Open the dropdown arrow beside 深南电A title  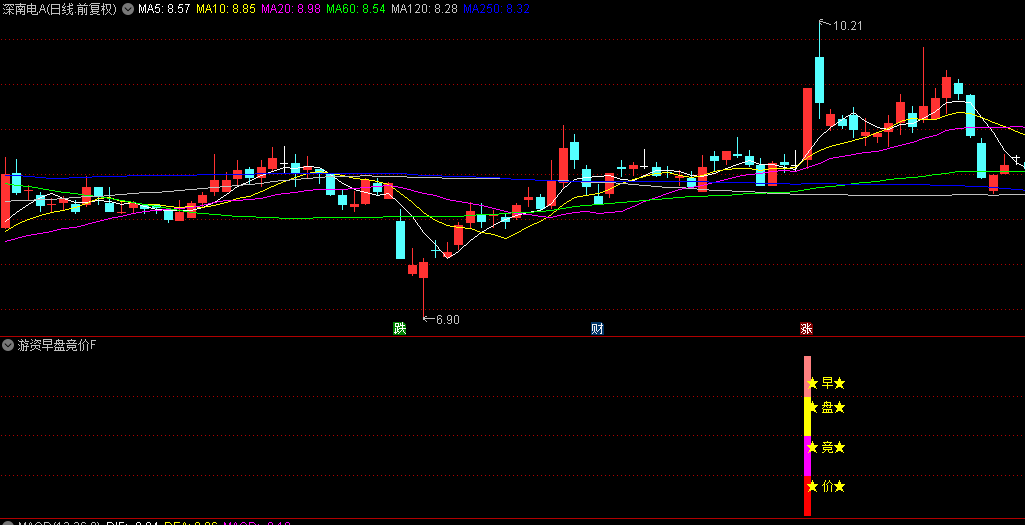point(126,9)
